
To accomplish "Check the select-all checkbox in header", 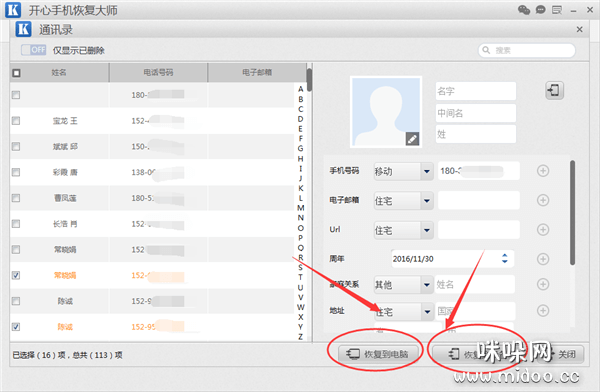I will click(16, 73).
